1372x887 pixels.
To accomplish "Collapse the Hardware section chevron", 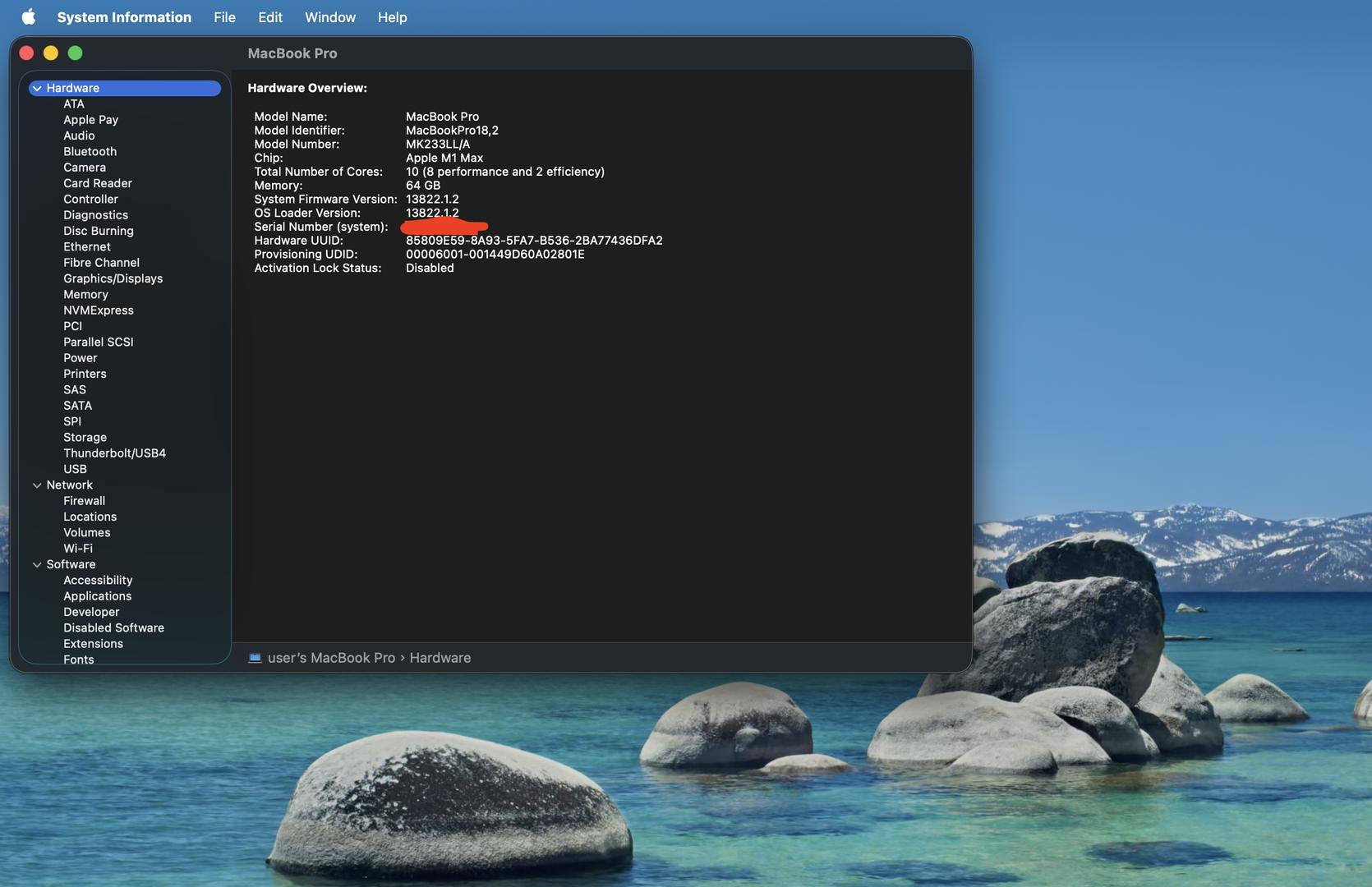I will (x=37, y=89).
